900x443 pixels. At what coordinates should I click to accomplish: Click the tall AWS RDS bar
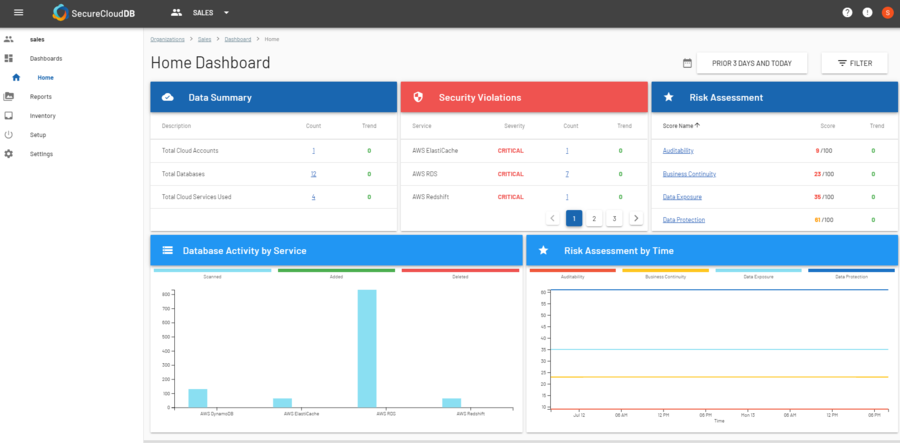(x=367, y=348)
